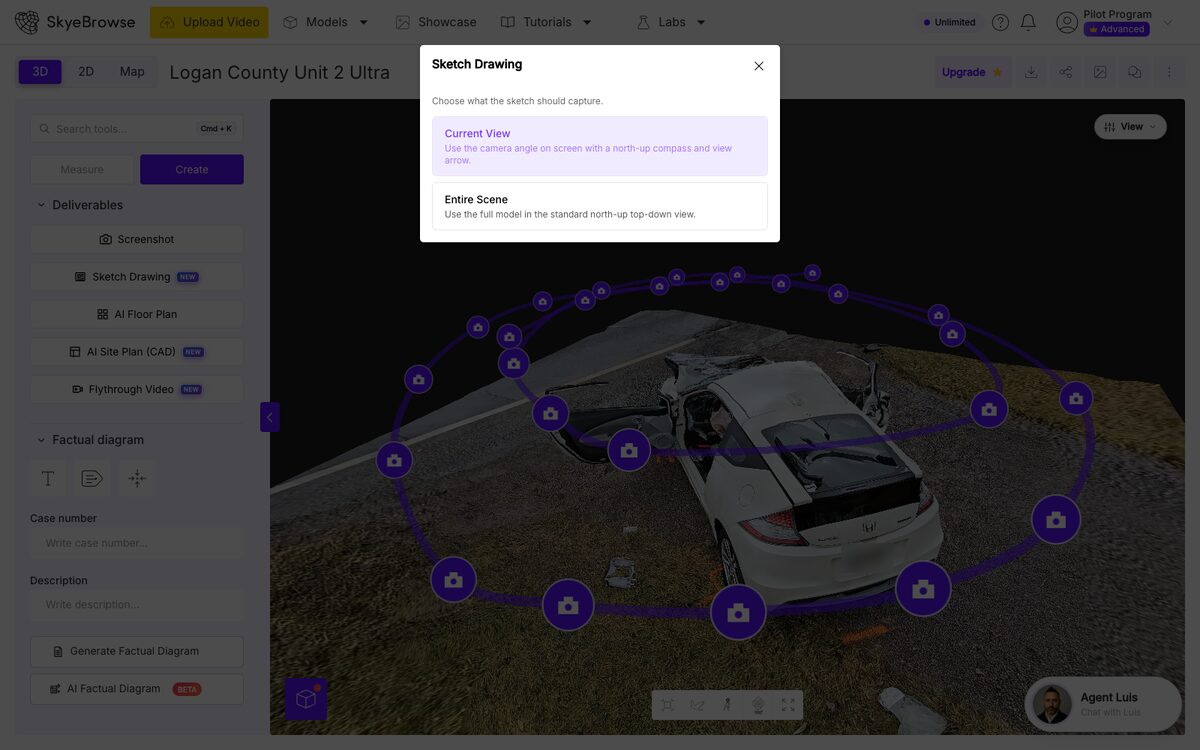Collapse the left sidebar with the arrow
This screenshot has width=1200, height=750.
pyautogui.click(x=269, y=417)
